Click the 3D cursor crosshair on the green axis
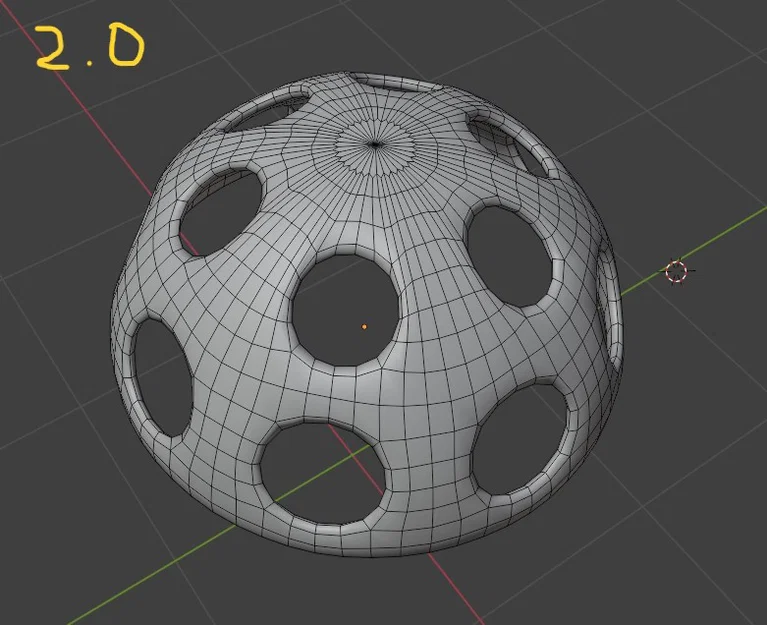 point(677,271)
